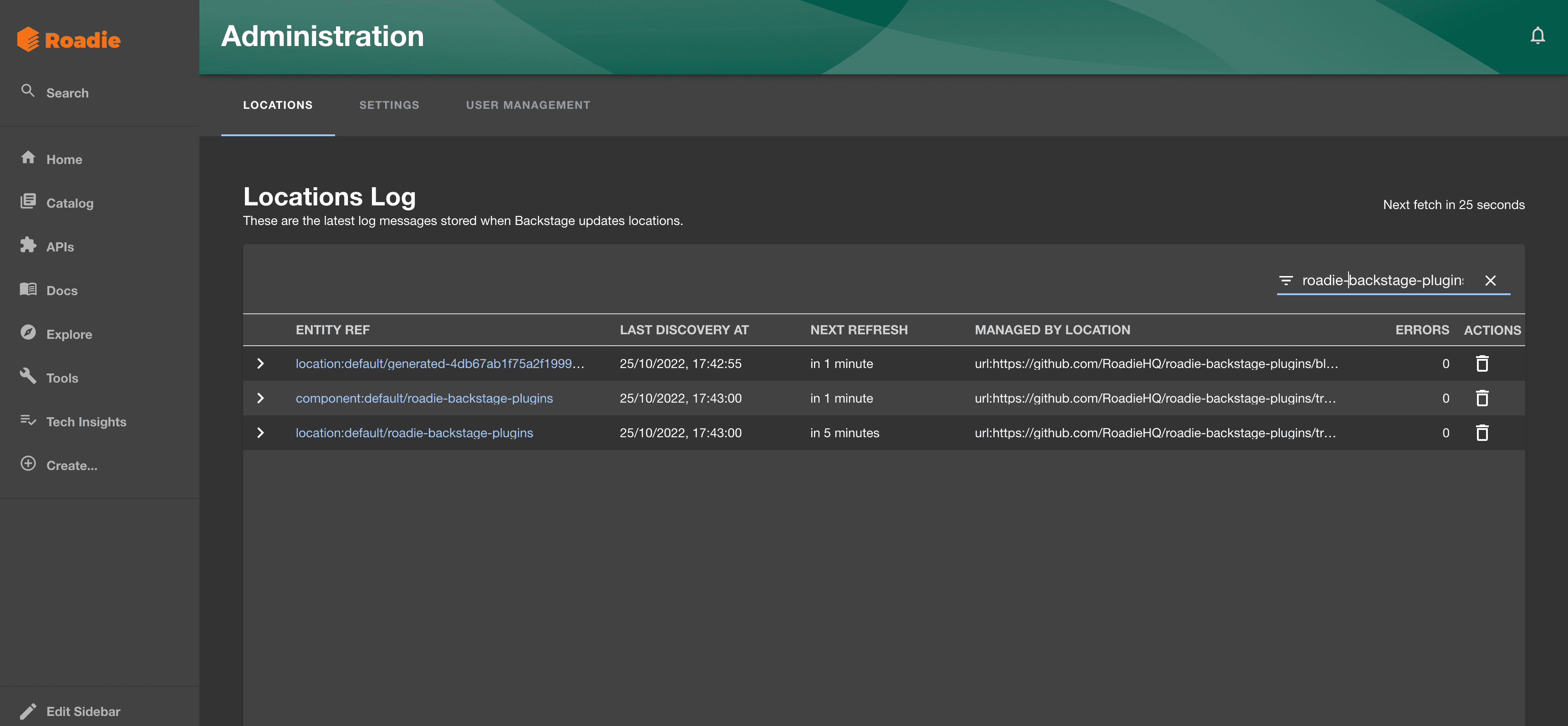Open the APIs sidebar item
Image resolution: width=1568 pixels, height=726 pixels.
60,247
